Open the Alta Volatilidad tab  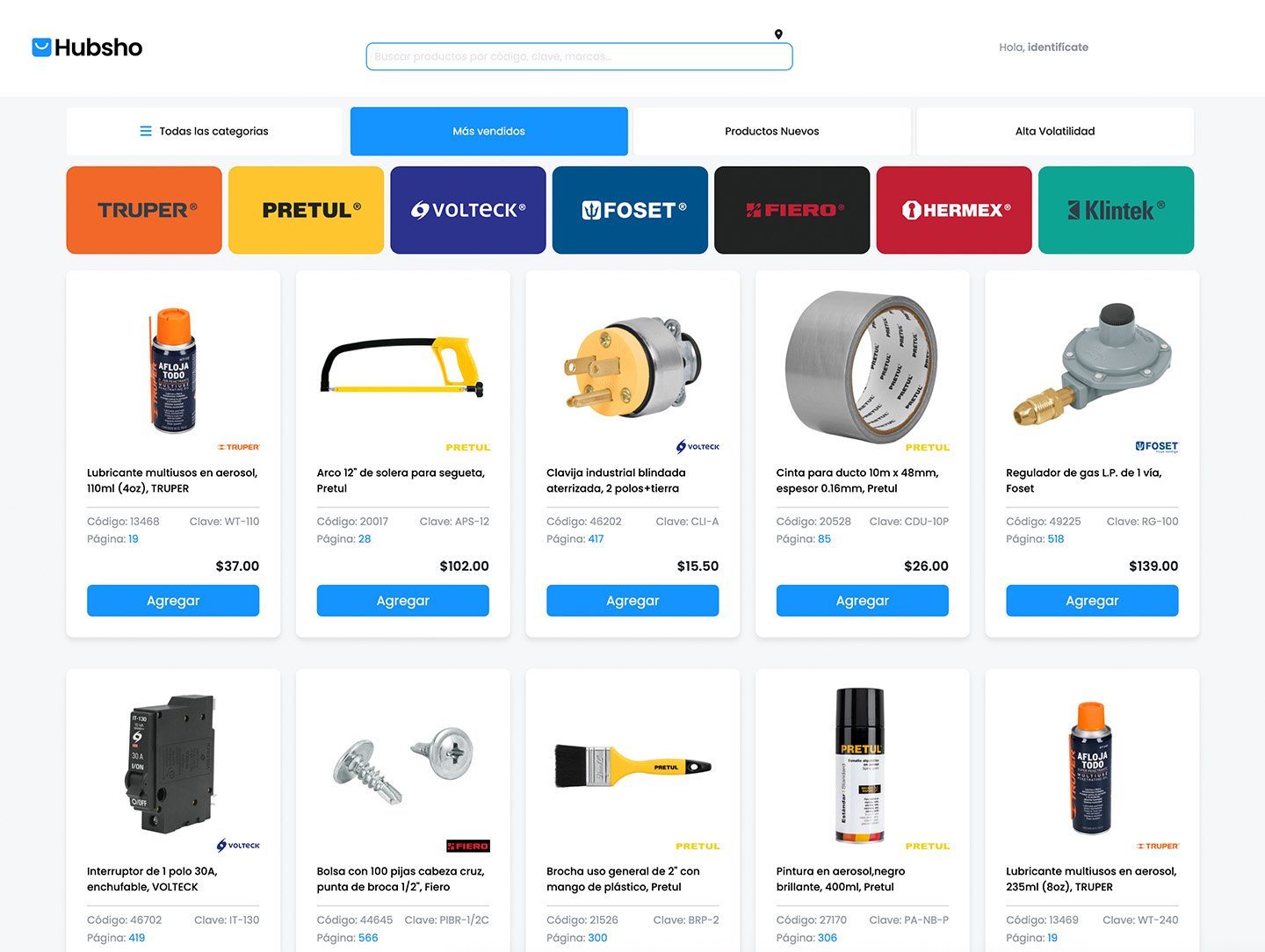tap(1055, 132)
